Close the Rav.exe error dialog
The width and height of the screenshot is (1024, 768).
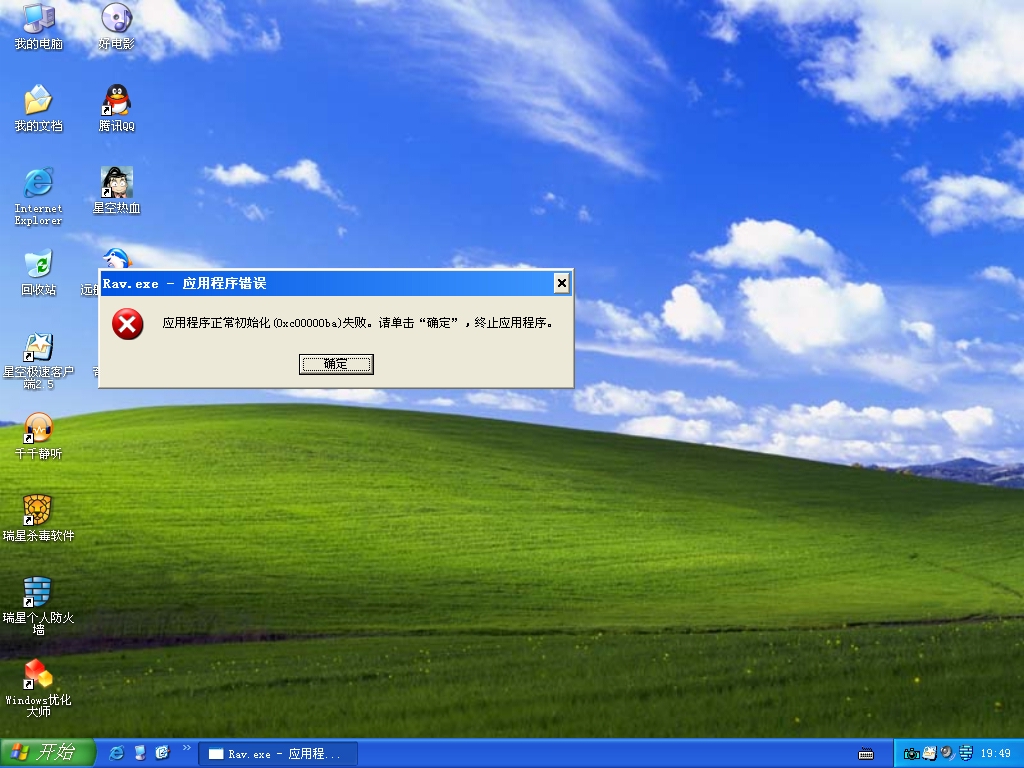[x=562, y=283]
